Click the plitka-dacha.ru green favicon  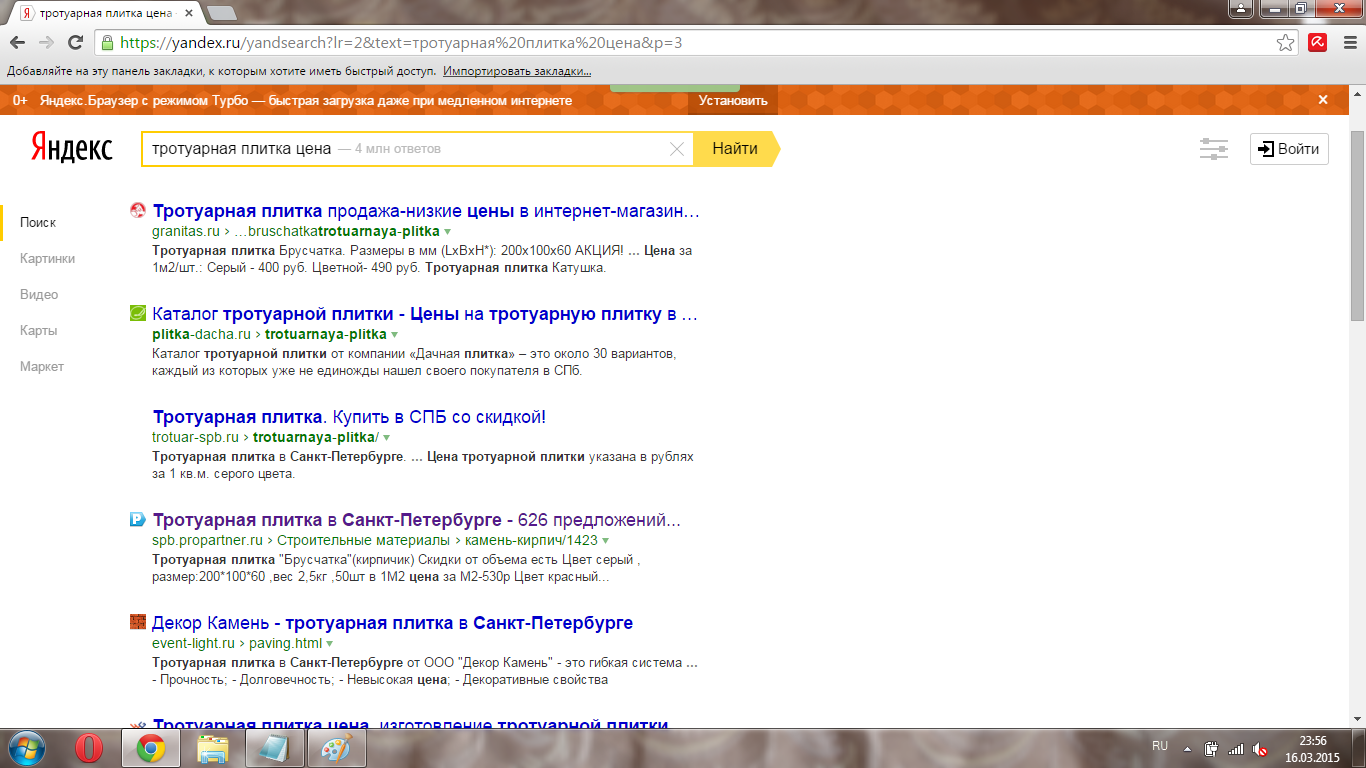[138, 314]
